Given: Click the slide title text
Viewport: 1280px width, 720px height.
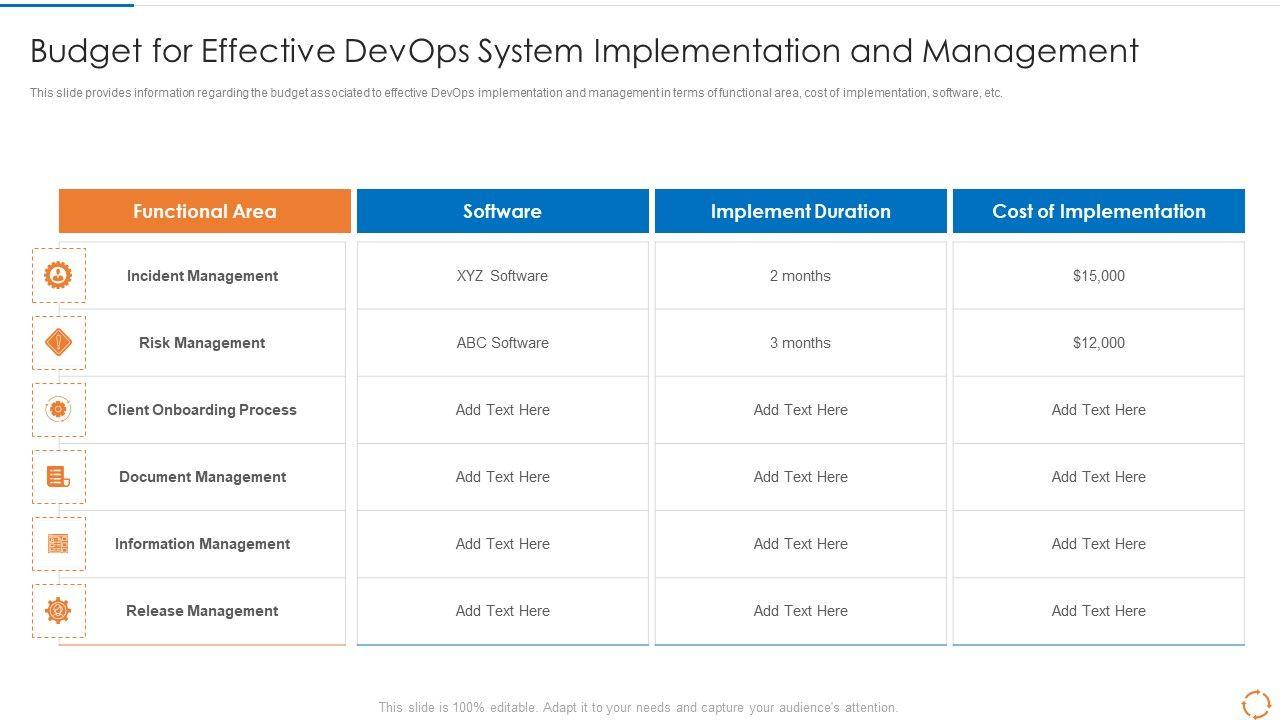Looking at the screenshot, I should point(584,51).
